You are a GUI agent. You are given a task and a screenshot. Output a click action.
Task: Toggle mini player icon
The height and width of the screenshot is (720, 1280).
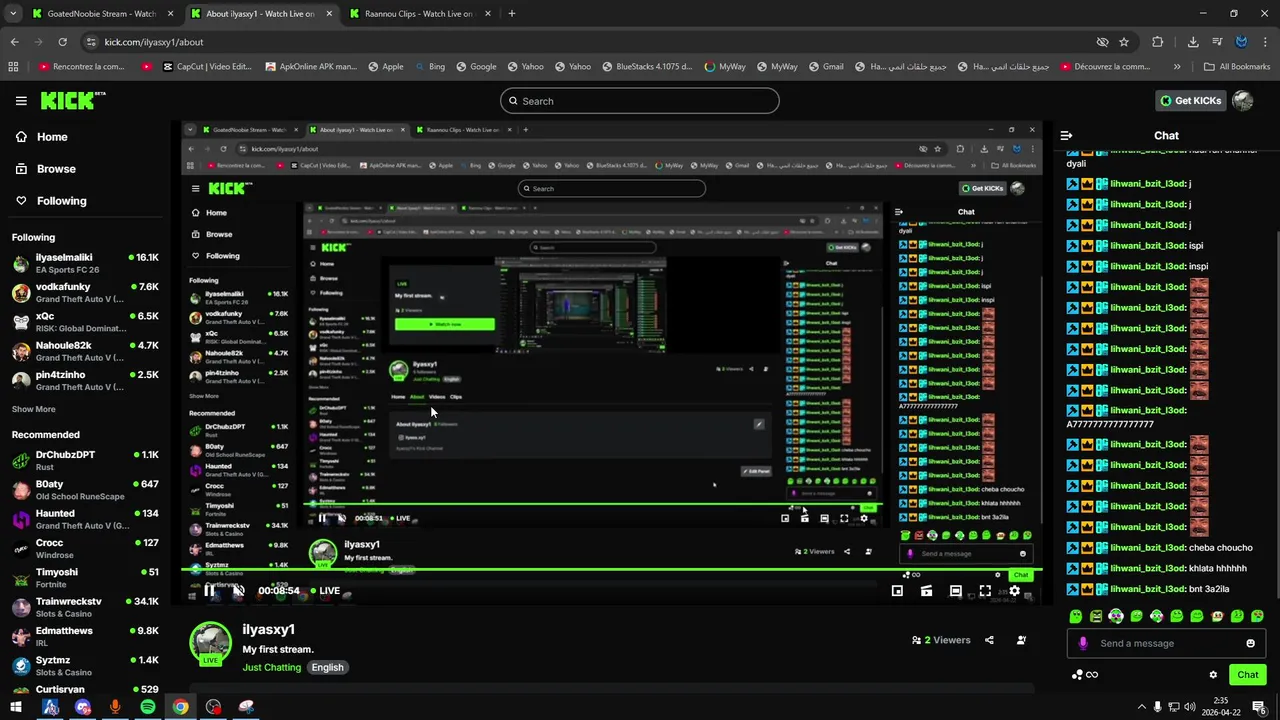926,591
